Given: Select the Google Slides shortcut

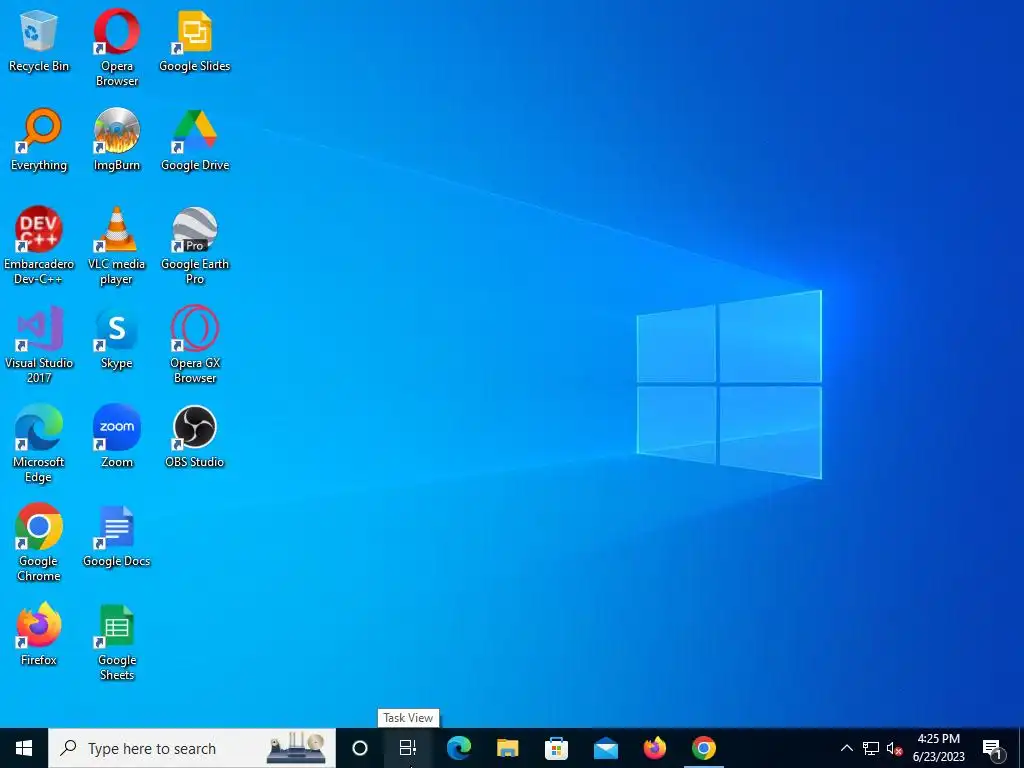Looking at the screenshot, I should [x=195, y=40].
